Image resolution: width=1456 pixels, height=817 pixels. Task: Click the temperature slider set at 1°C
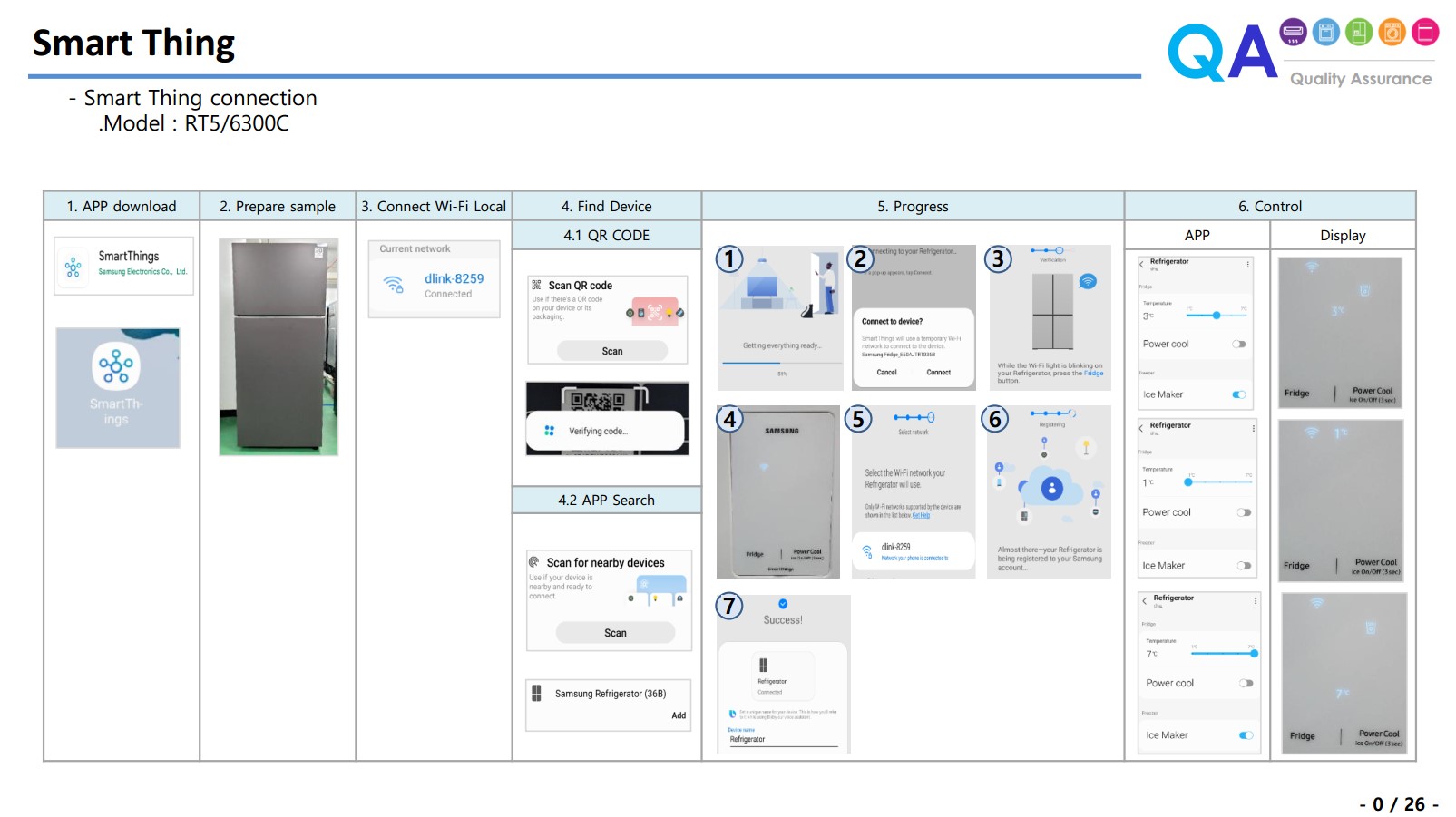(1219, 482)
